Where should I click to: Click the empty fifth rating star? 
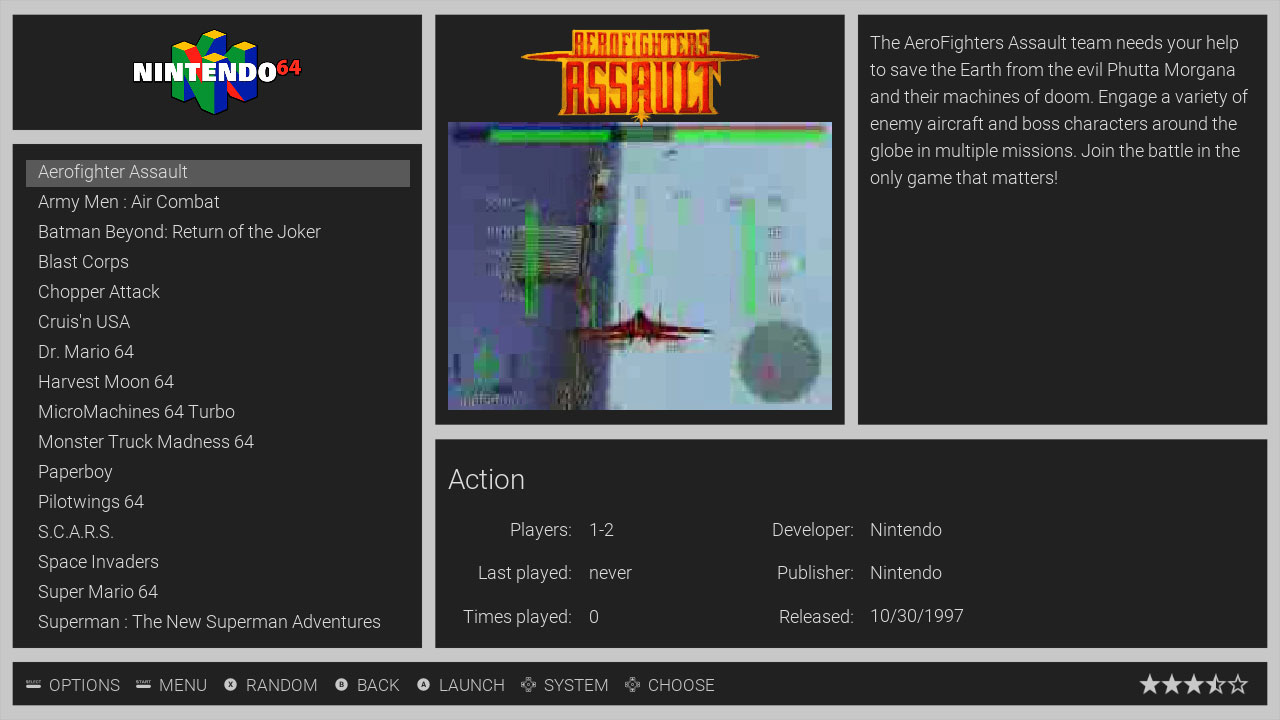[1238, 684]
